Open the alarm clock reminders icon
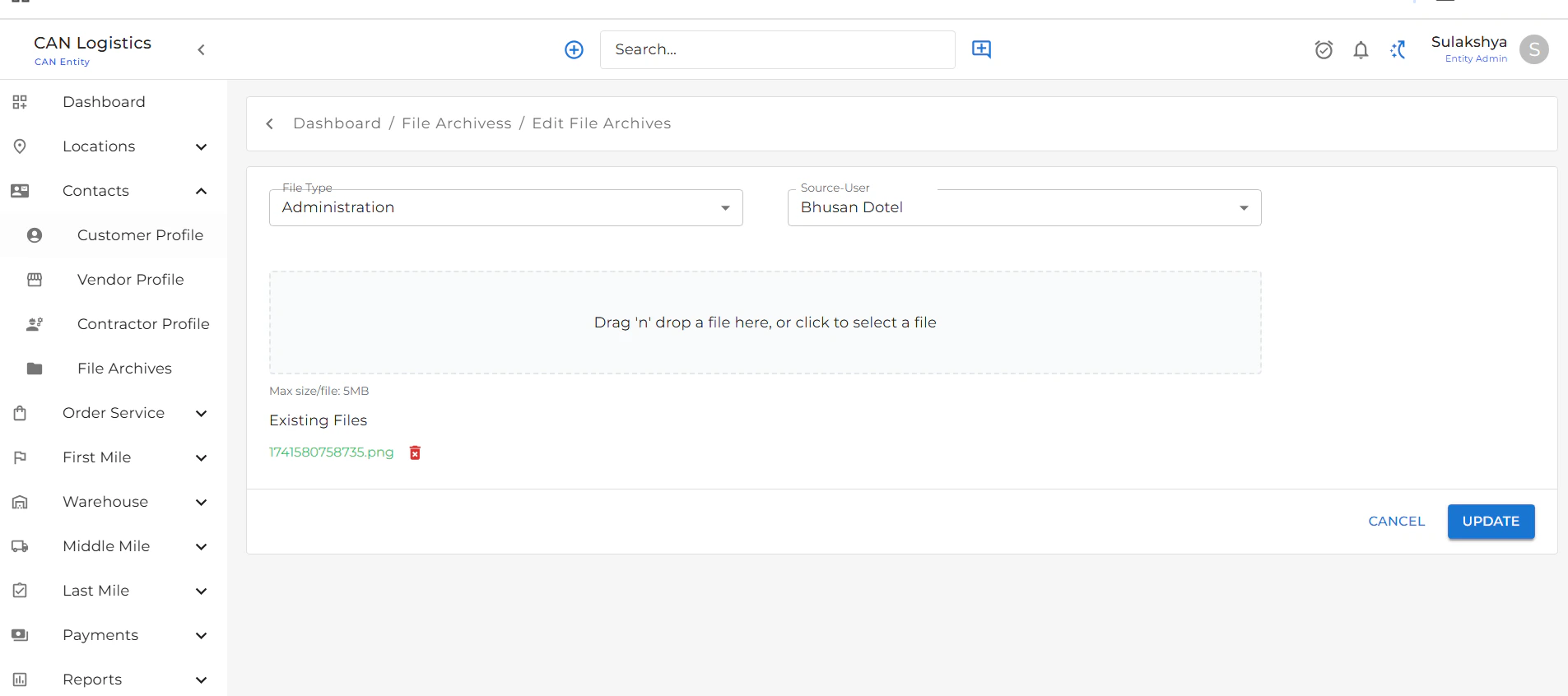This screenshot has height=696, width=1568. (1324, 50)
